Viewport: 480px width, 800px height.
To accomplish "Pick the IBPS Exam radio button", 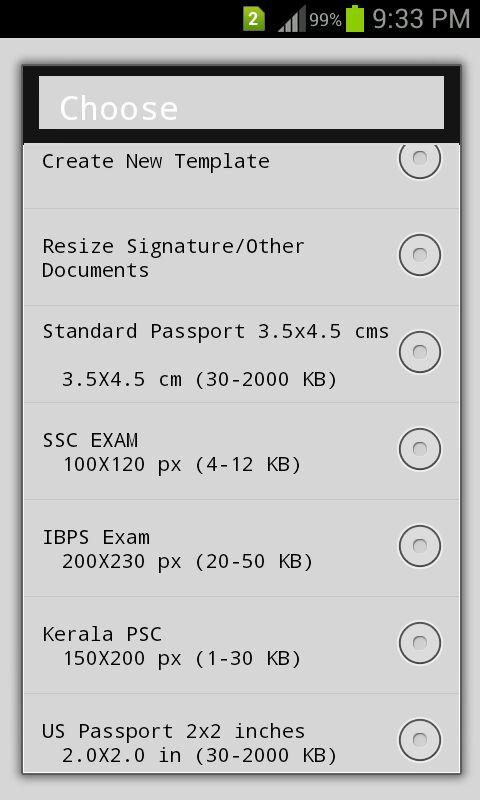I will pos(419,546).
